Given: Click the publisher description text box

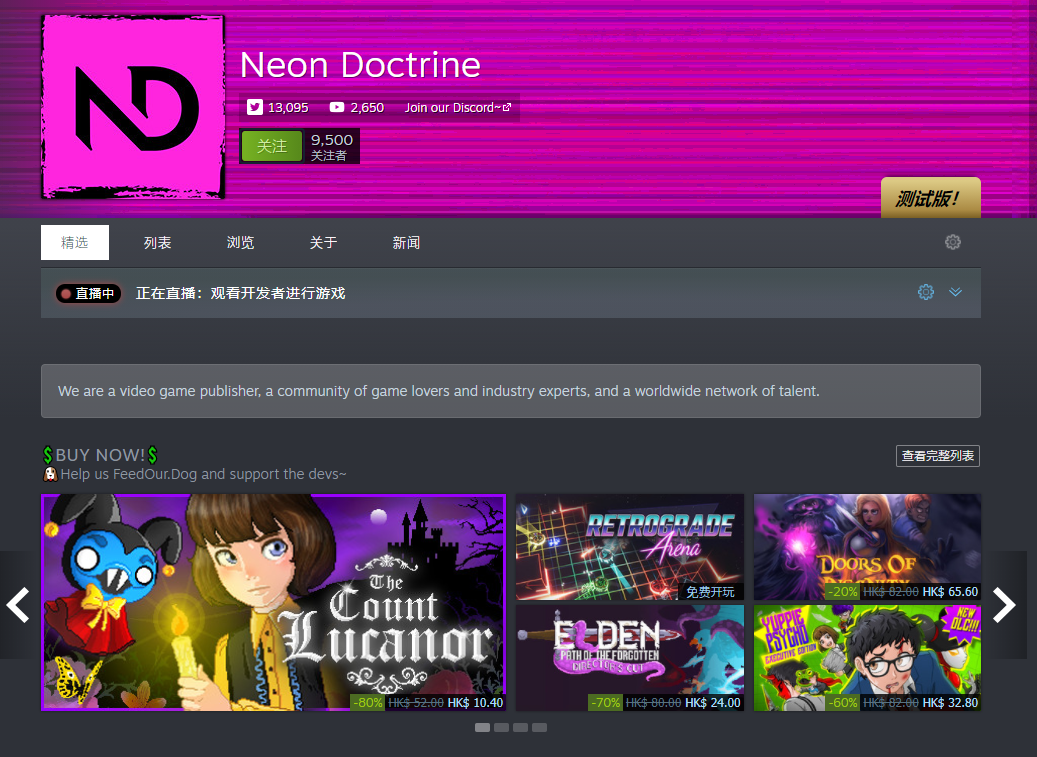Looking at the screenshot, I should tap(511, 391).
